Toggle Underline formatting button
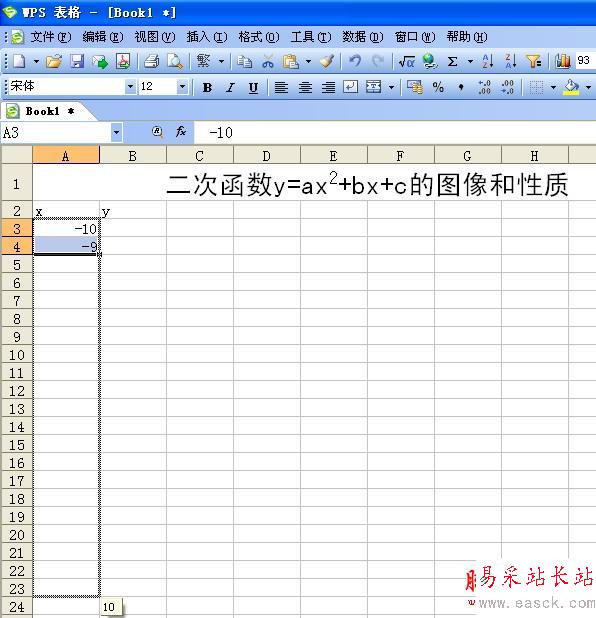This screenshot has width=596, height=618. click(x=253, y=87)
